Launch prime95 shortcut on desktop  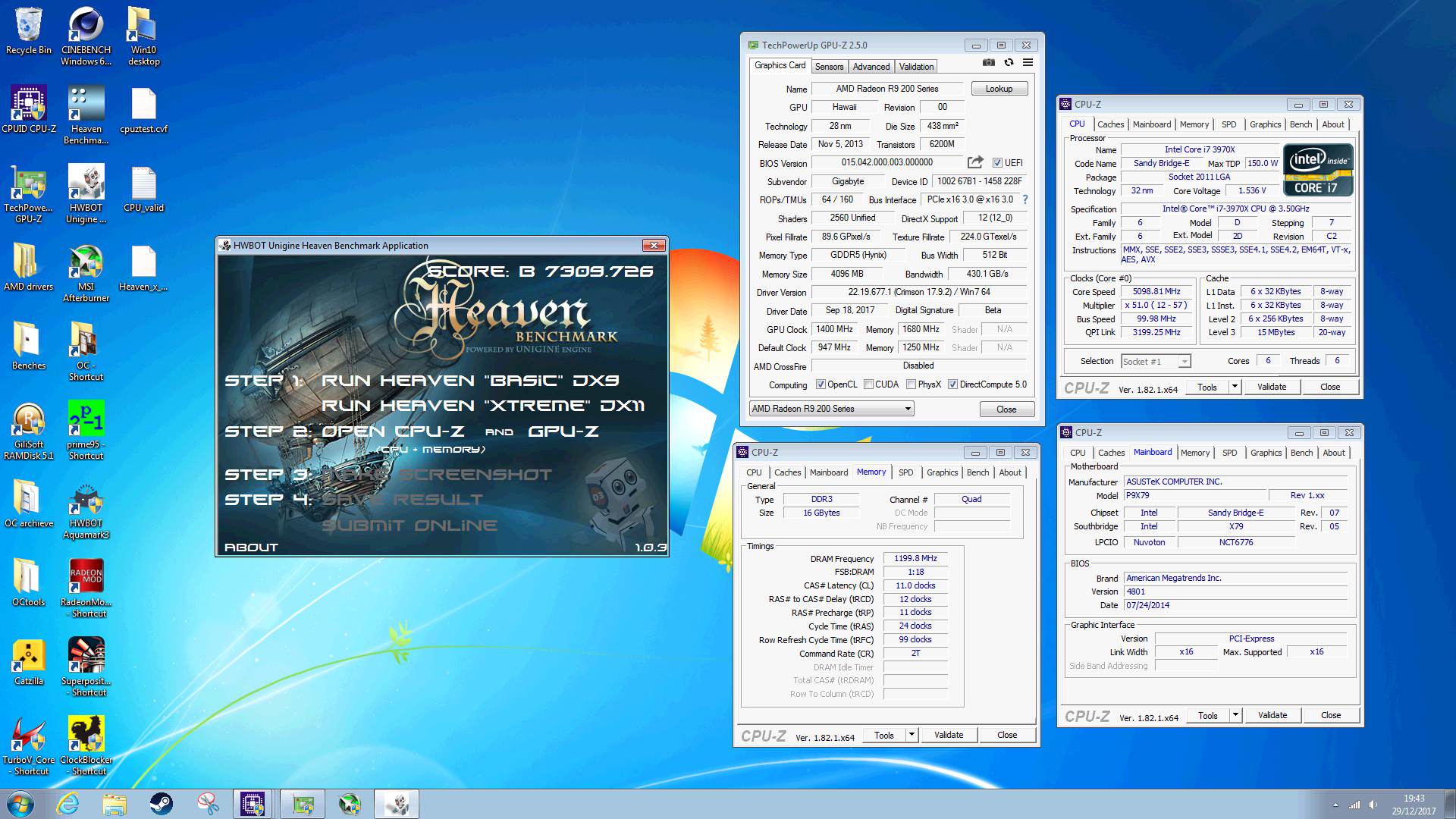[86, 431]
